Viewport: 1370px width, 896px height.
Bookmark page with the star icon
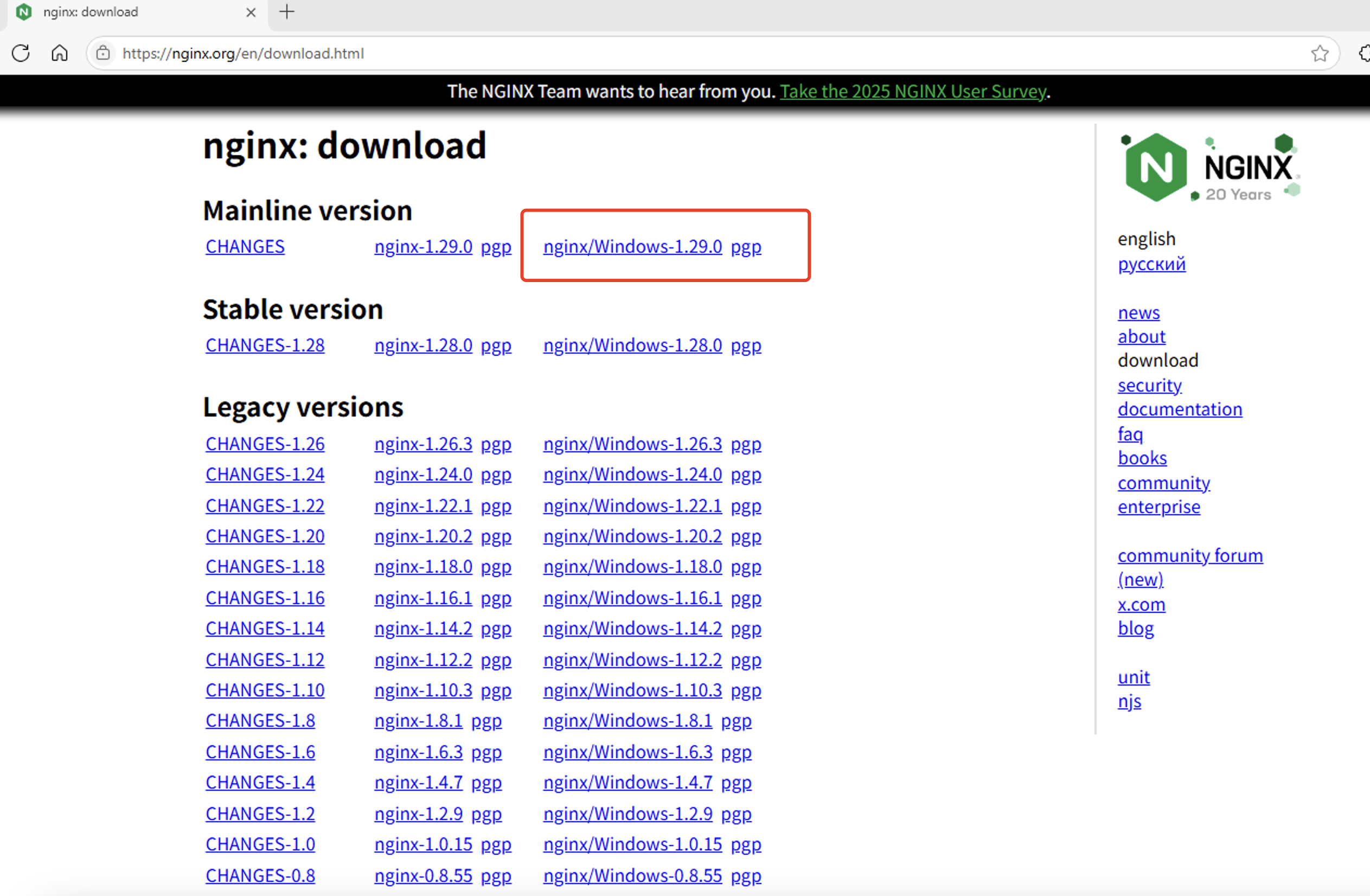pyautogui.click(x=1320, y=54)
